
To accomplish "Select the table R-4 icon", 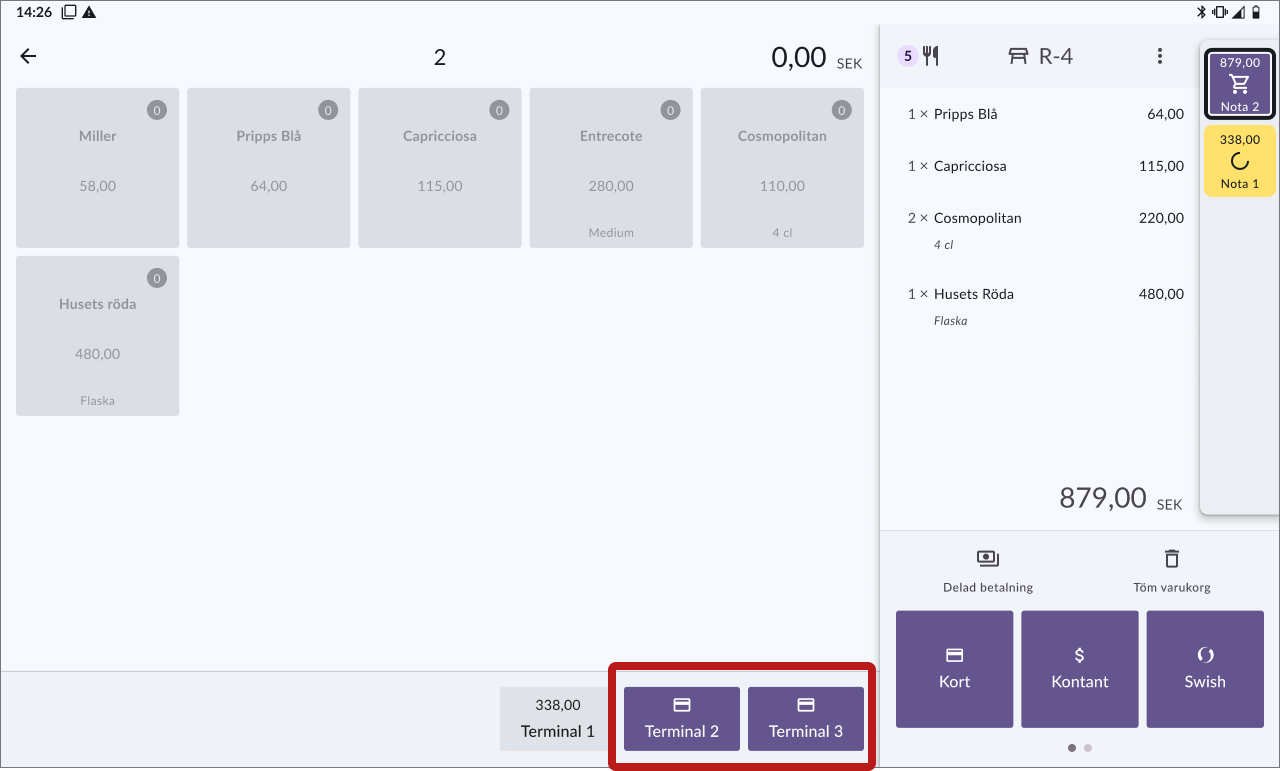I will tap(1018, 56).
